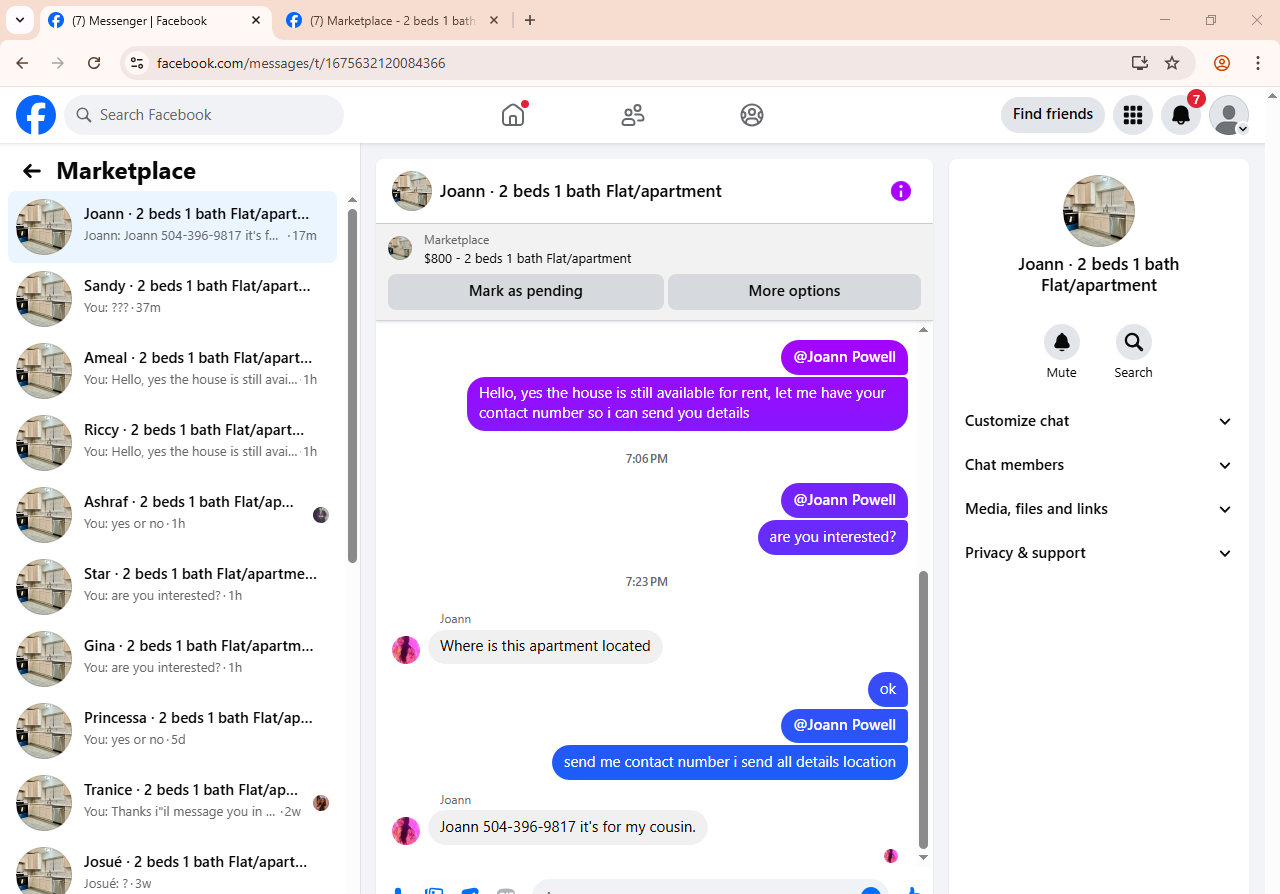The height and width of the screenshot is (894, 1280).
Task: Go back in browser history
Action: click(x=22, y=63)
